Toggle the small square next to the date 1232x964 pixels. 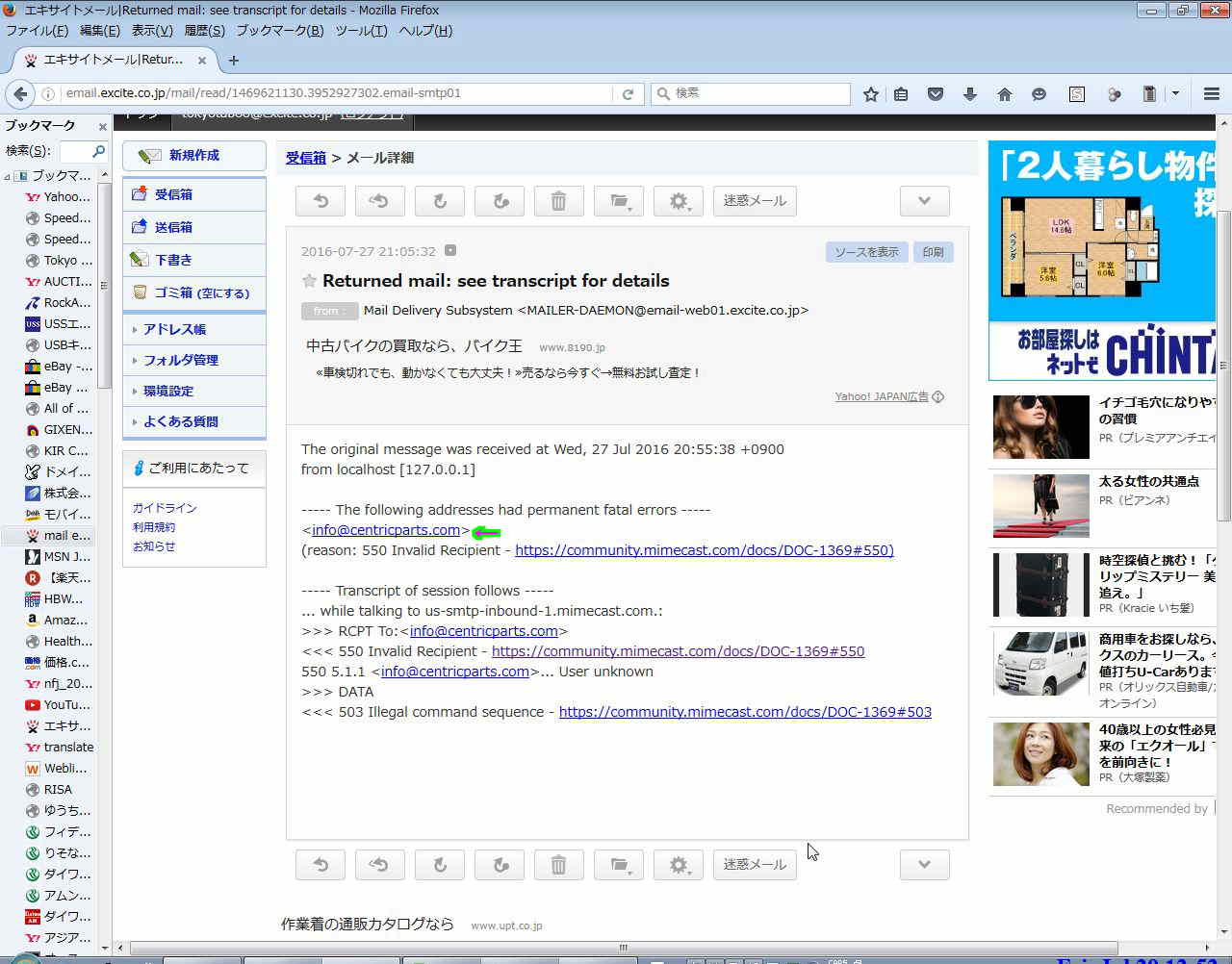449,251
